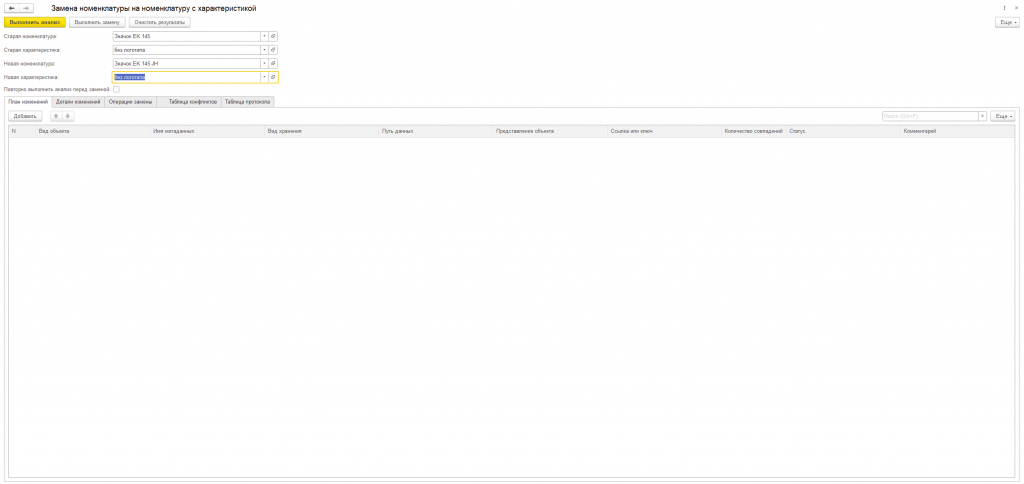Move row up with arrow icon
The width and height of the screenshot is (1024, 484).
pyautogui.click(x=56, y=116)
